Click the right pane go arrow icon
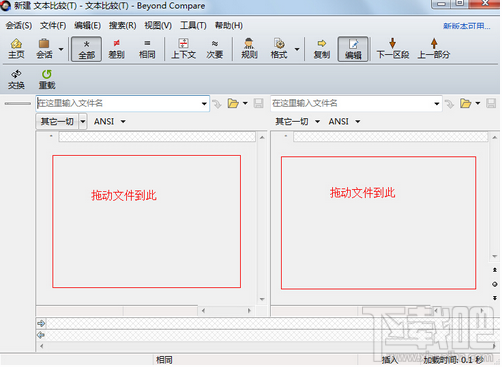Image resolution: width=502 pixels, height=367 pixels. click(449, 104)
